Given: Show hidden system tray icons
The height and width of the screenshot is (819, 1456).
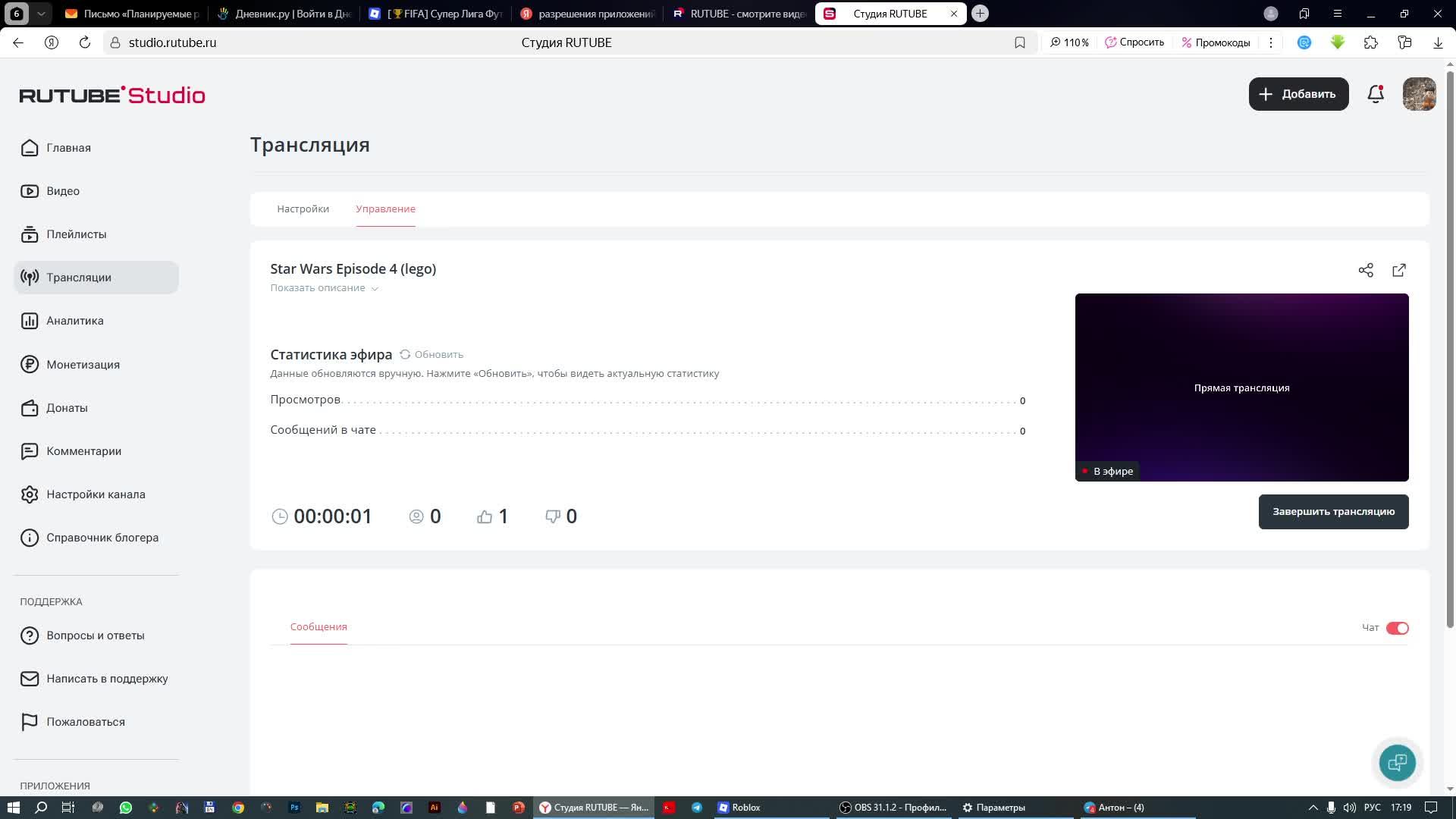Looking at the screenshot, I should click(x=1313, y=808).
